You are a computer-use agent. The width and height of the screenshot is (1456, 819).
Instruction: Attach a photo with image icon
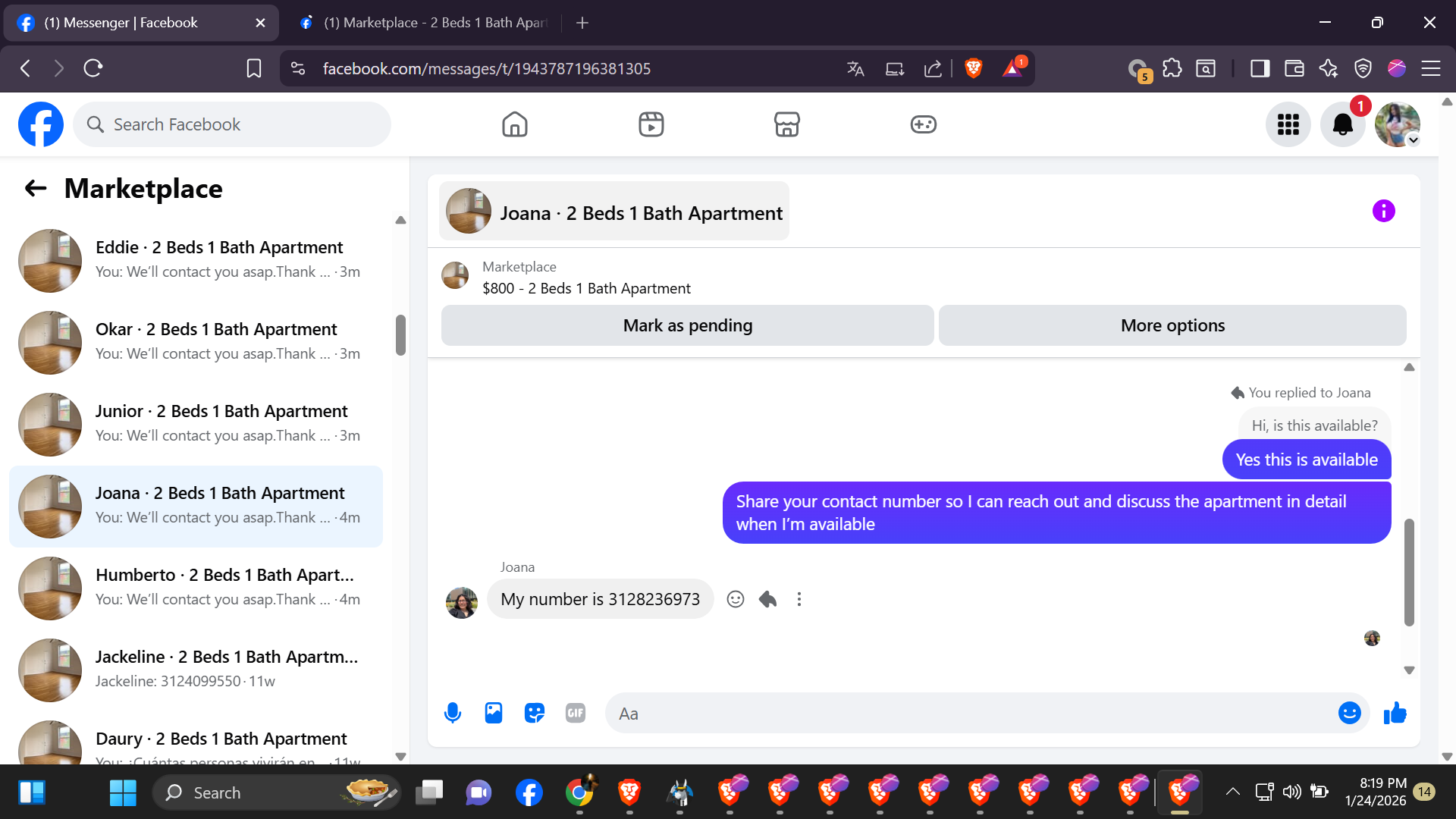(x=494, y=713)
